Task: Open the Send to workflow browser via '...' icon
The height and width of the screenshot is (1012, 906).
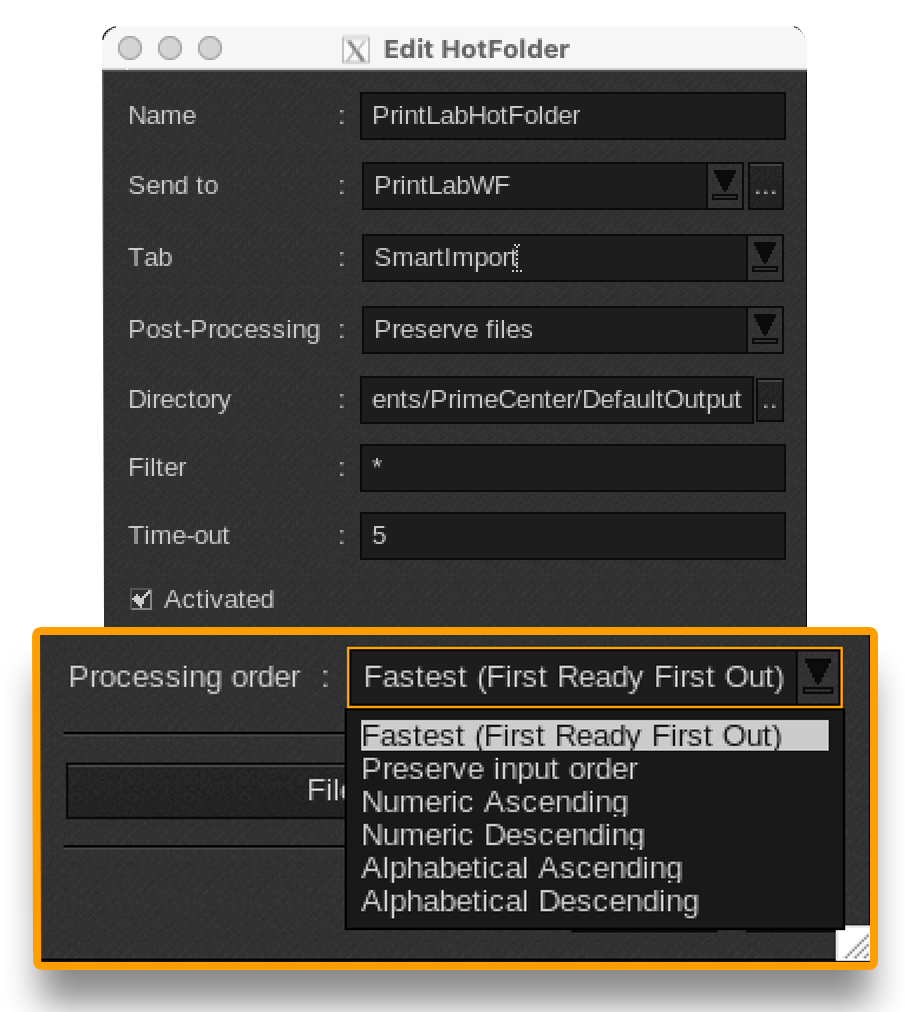Action: [x=765, y=185]
